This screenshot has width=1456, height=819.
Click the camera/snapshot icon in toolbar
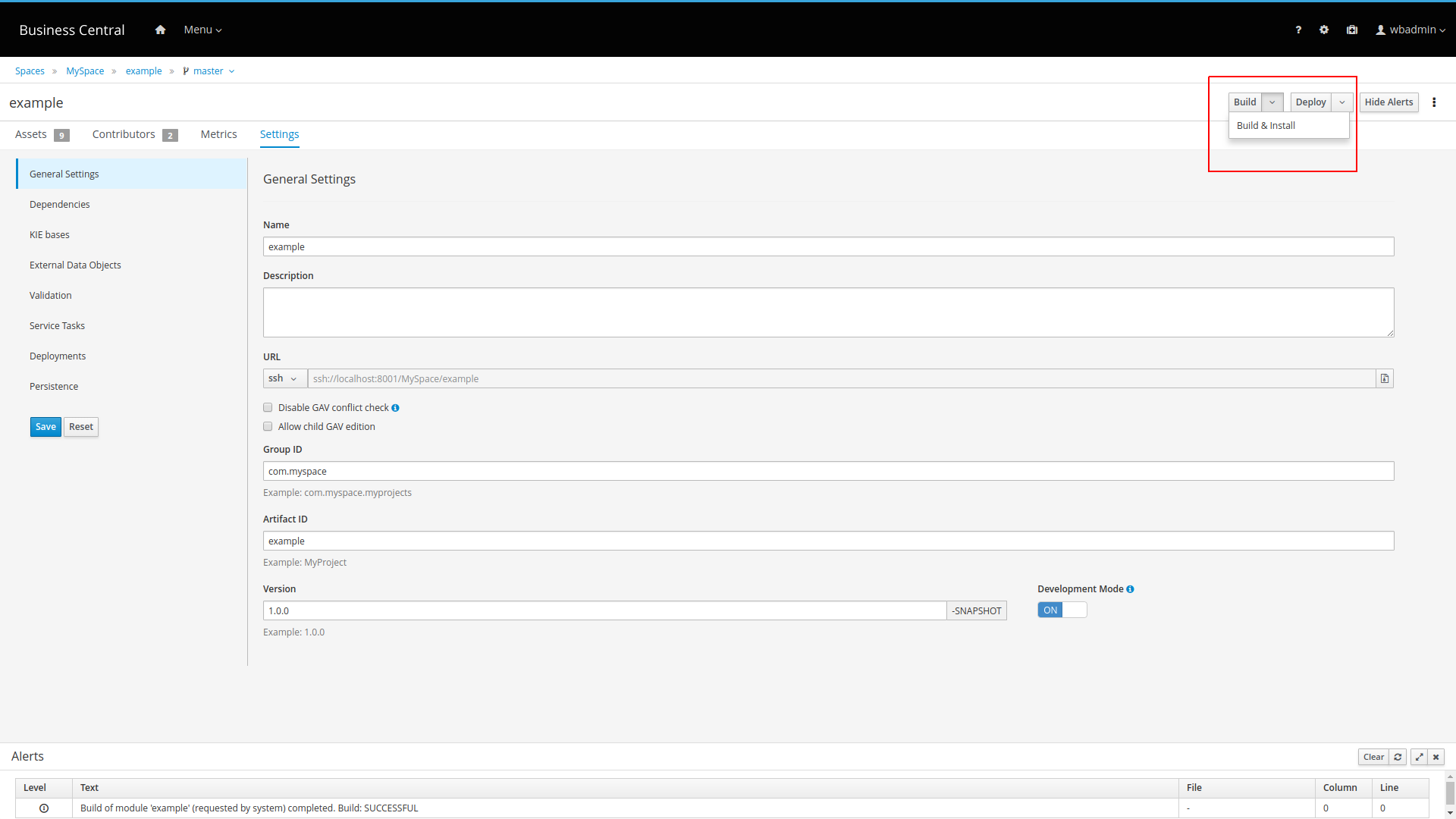coord(1352,29)
